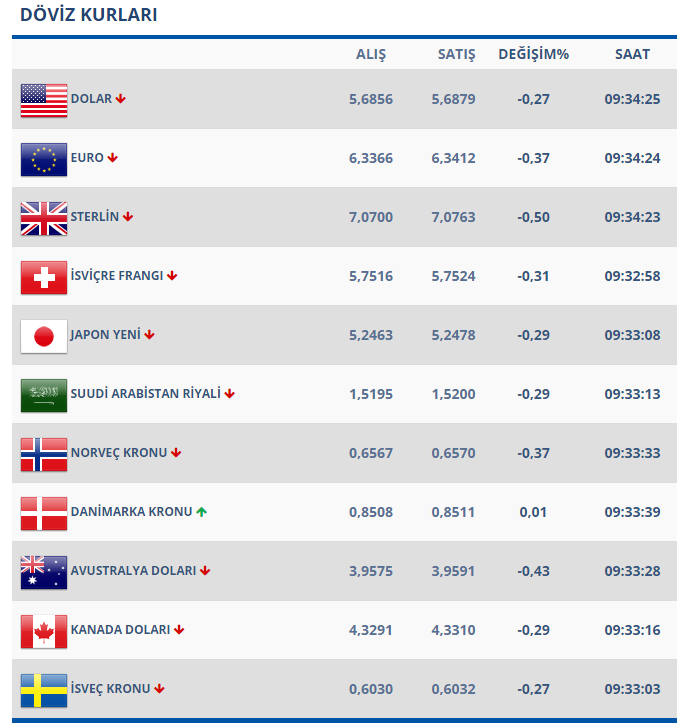Click the European Union flag icon
Viewport: 679px width, 723px height.
pos(44,159)
